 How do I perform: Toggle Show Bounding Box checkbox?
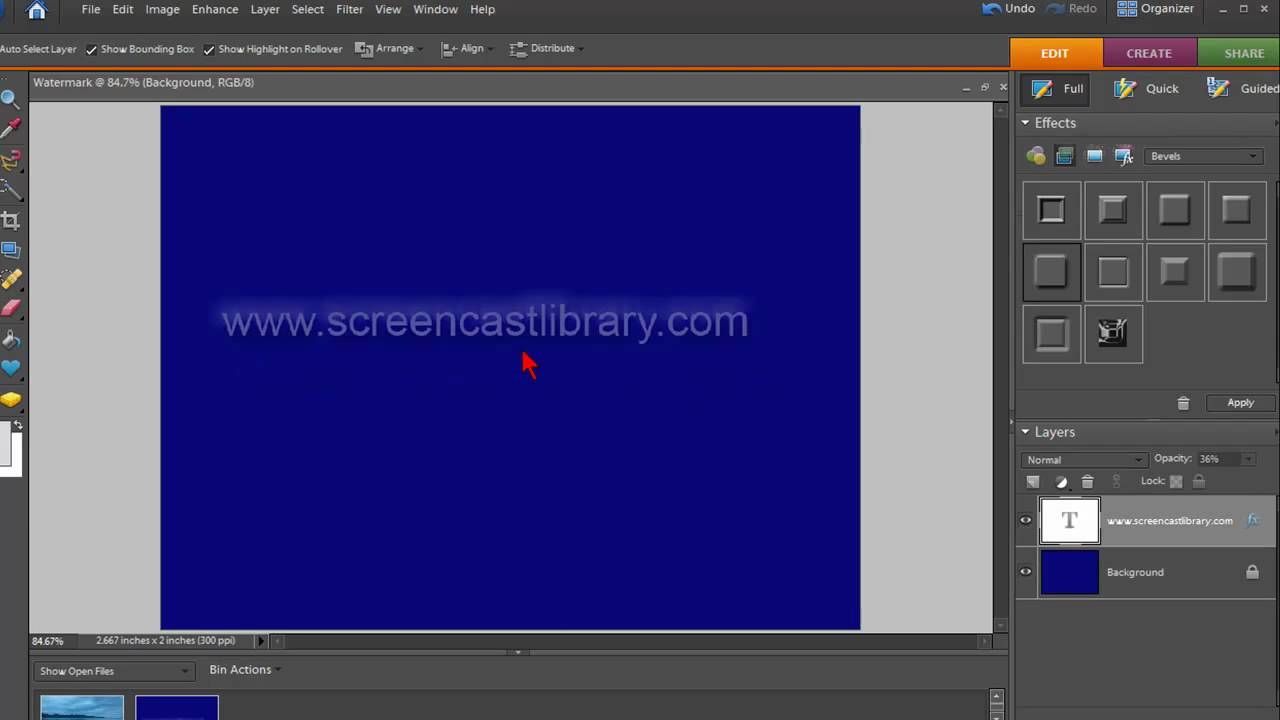coord(91,49)
